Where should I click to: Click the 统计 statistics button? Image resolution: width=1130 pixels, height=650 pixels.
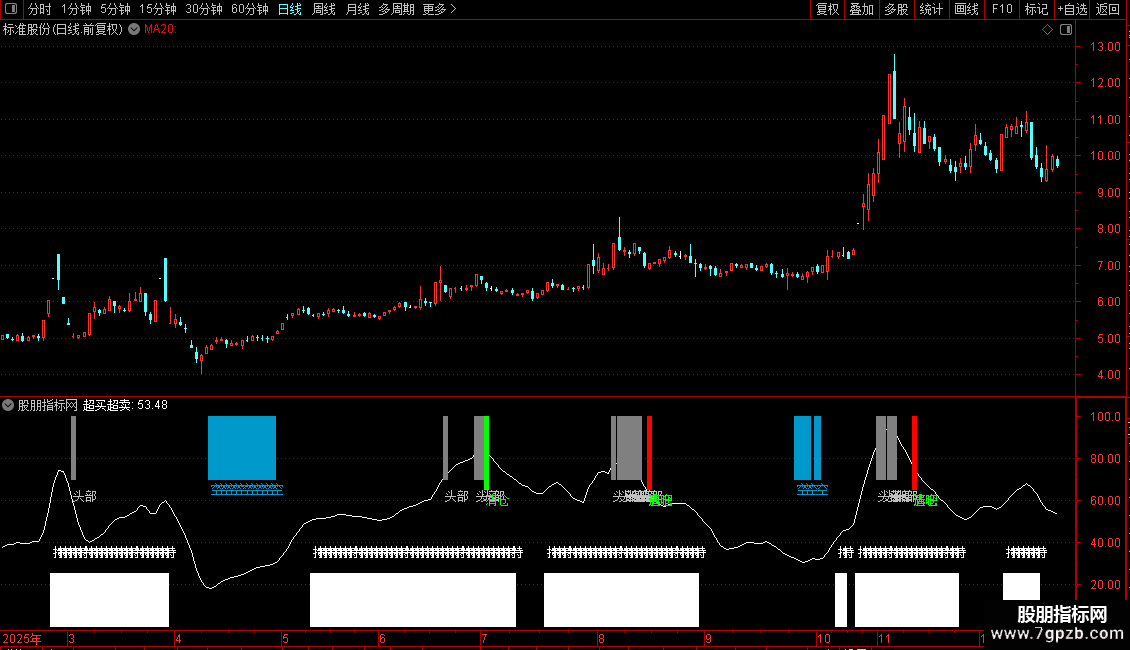[x=931, y=9]
